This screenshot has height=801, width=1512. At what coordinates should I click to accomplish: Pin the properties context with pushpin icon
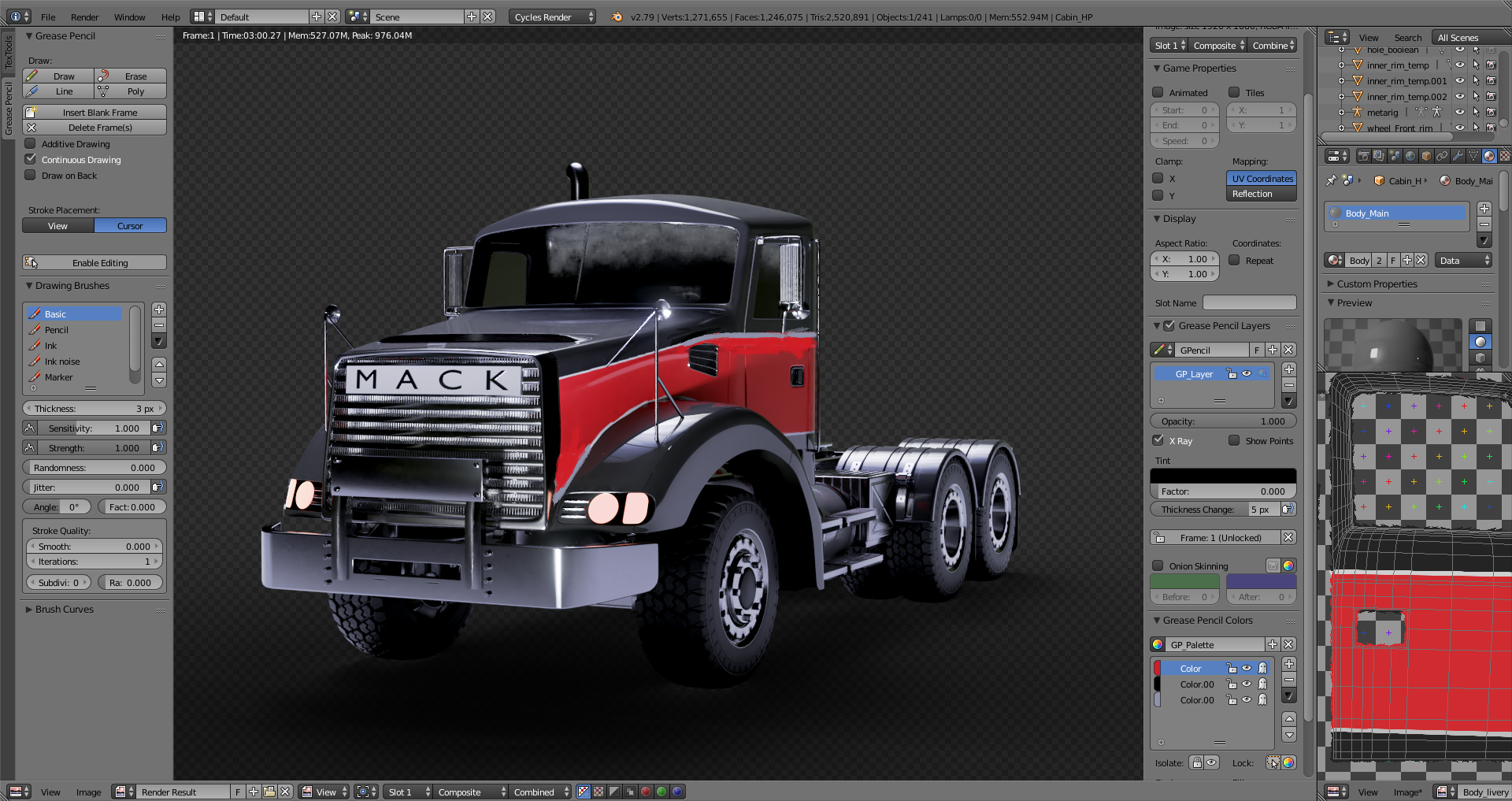1332,180
